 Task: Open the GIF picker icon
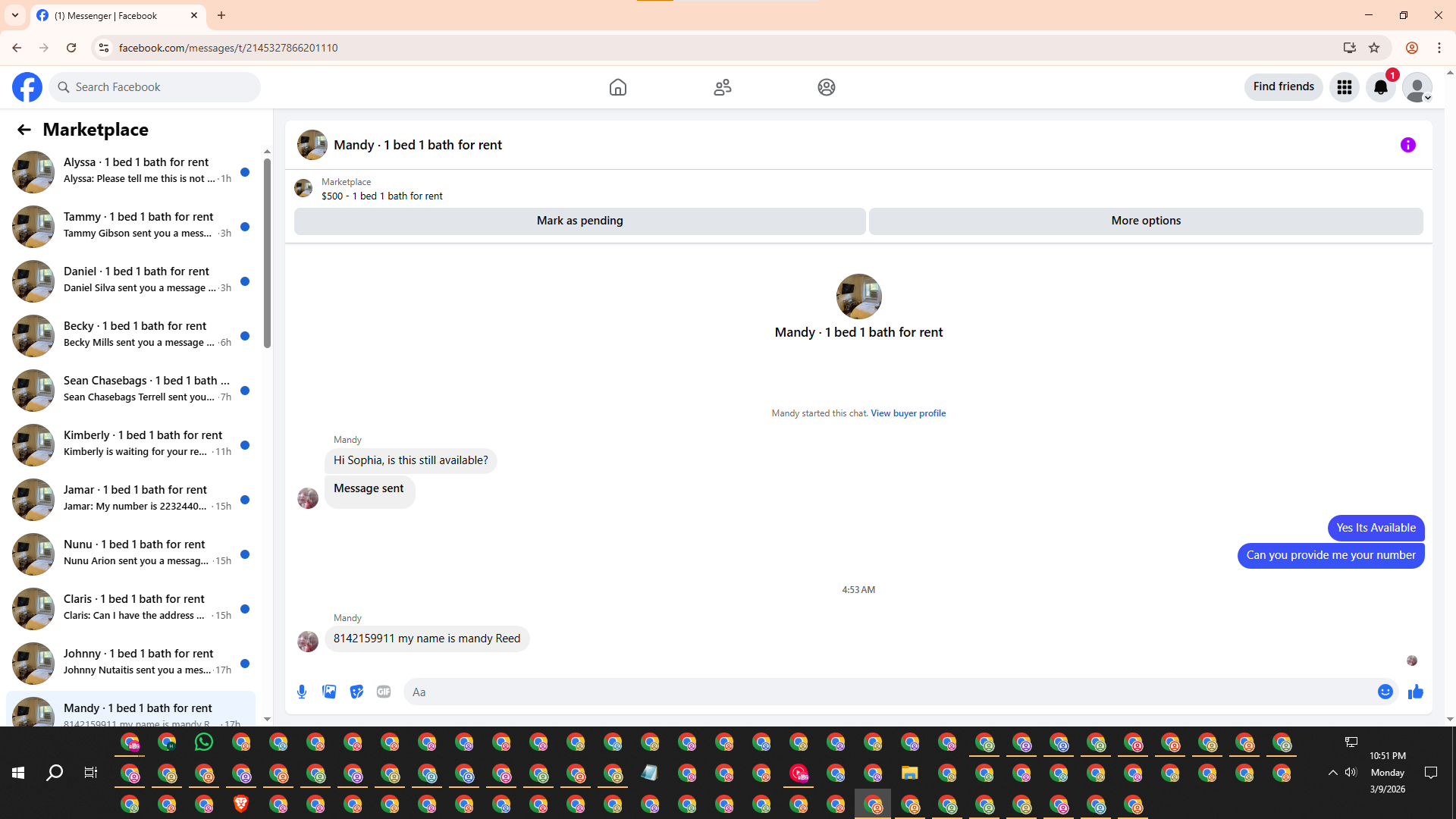[384, 692]
